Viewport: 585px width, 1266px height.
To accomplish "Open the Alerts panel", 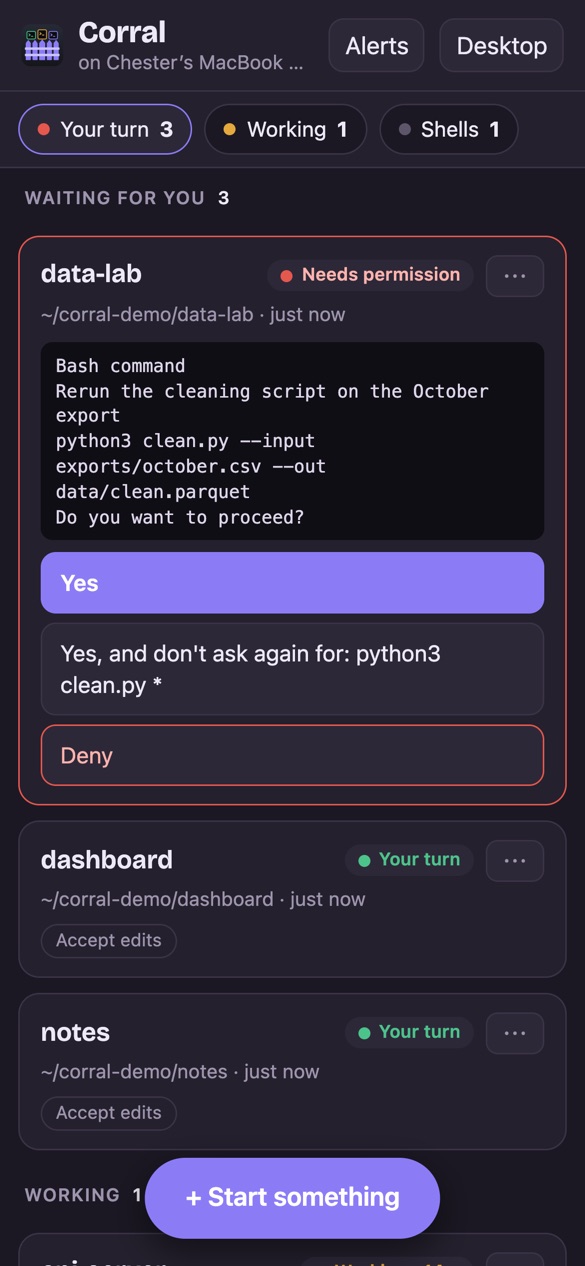I will 377,46.
